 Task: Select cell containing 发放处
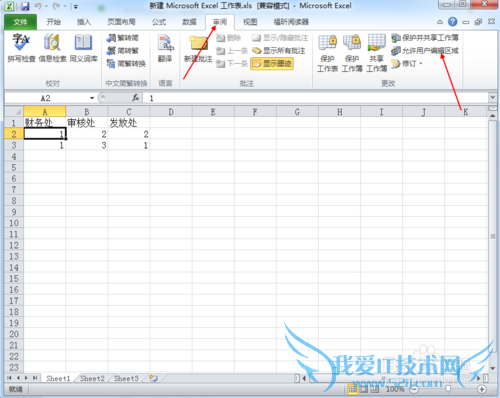tap(129, 123)
